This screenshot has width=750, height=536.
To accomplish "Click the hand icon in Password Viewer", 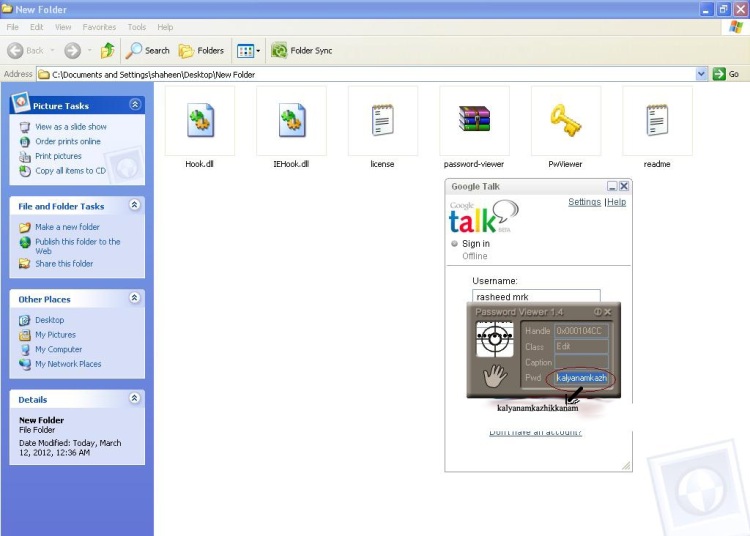I will point(495,375).
